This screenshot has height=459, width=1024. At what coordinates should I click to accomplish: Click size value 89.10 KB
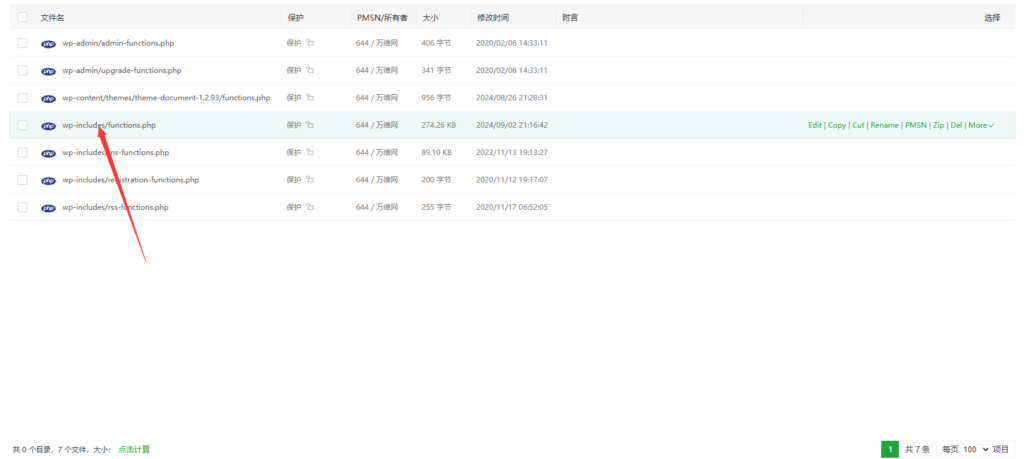pyautogui.click(x=437, y=153)
